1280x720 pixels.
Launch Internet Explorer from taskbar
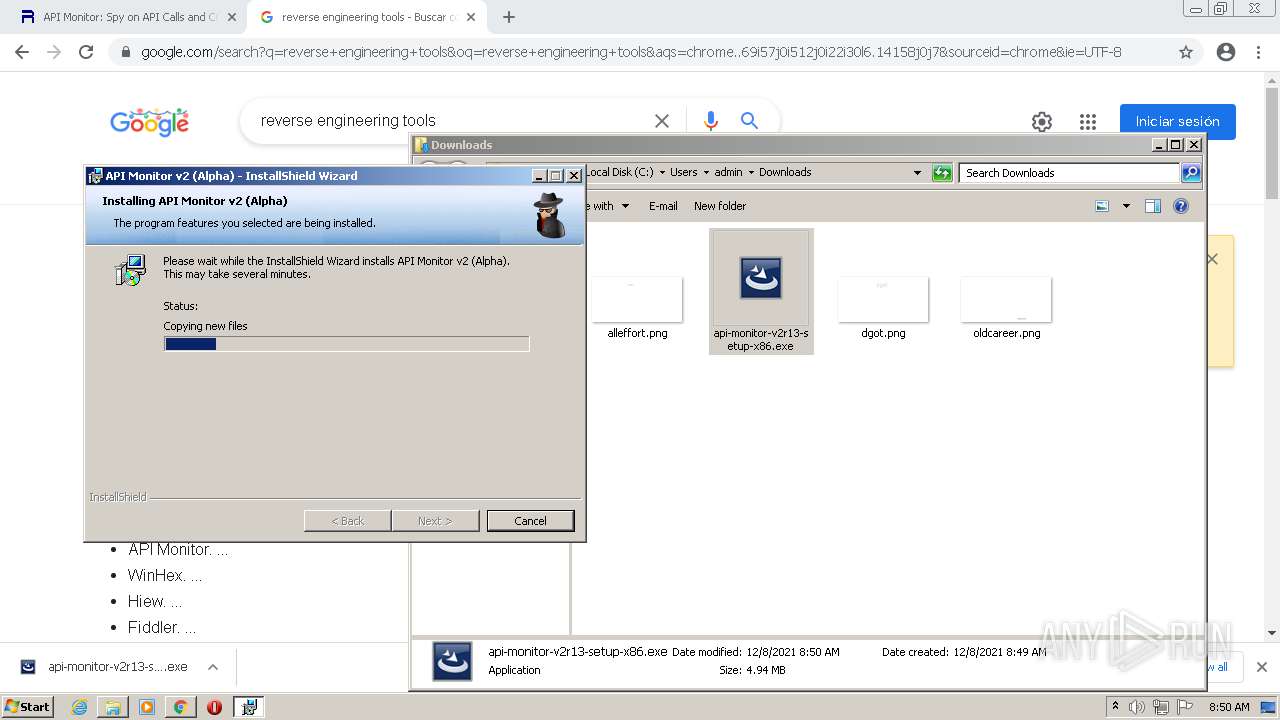[80, 707]
